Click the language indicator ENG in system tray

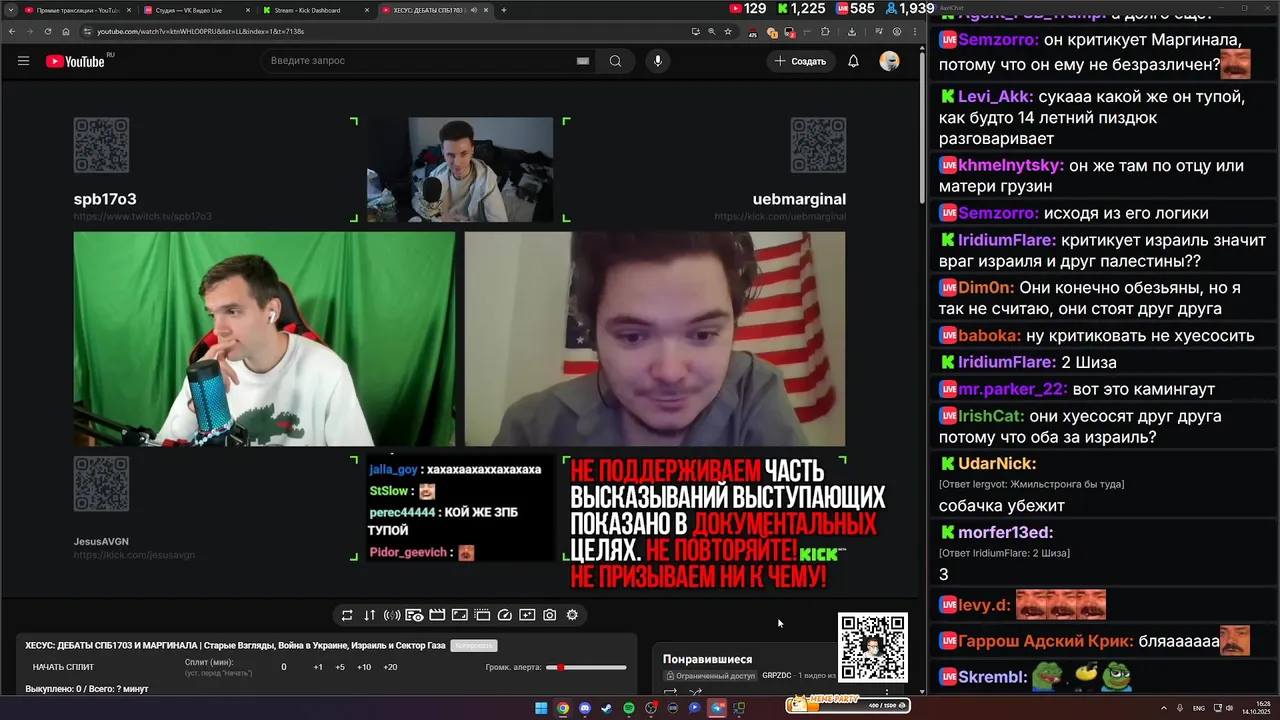pos(1199,708)
